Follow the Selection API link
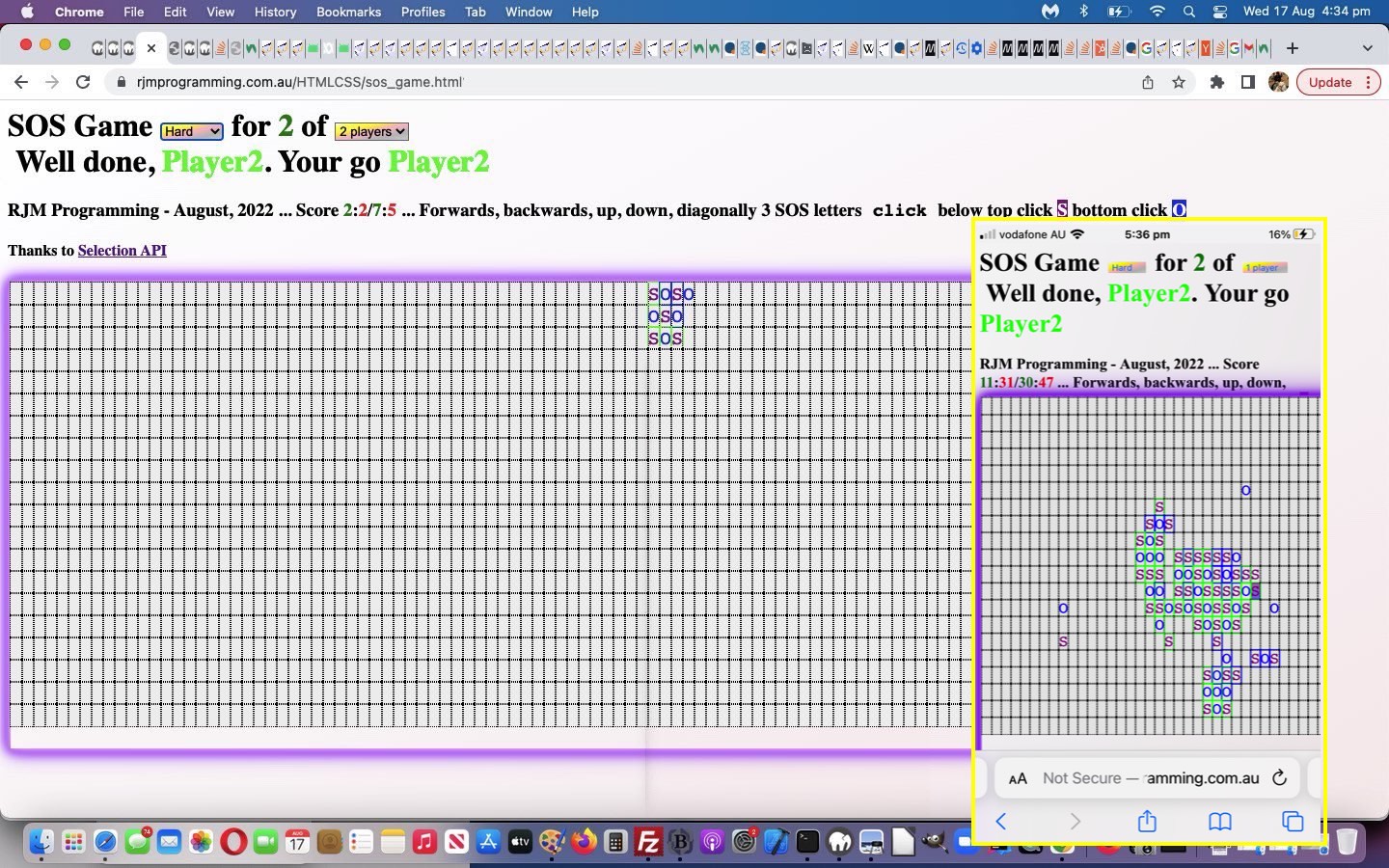This screenshot has width=1389, height=868. pos(122,251)
